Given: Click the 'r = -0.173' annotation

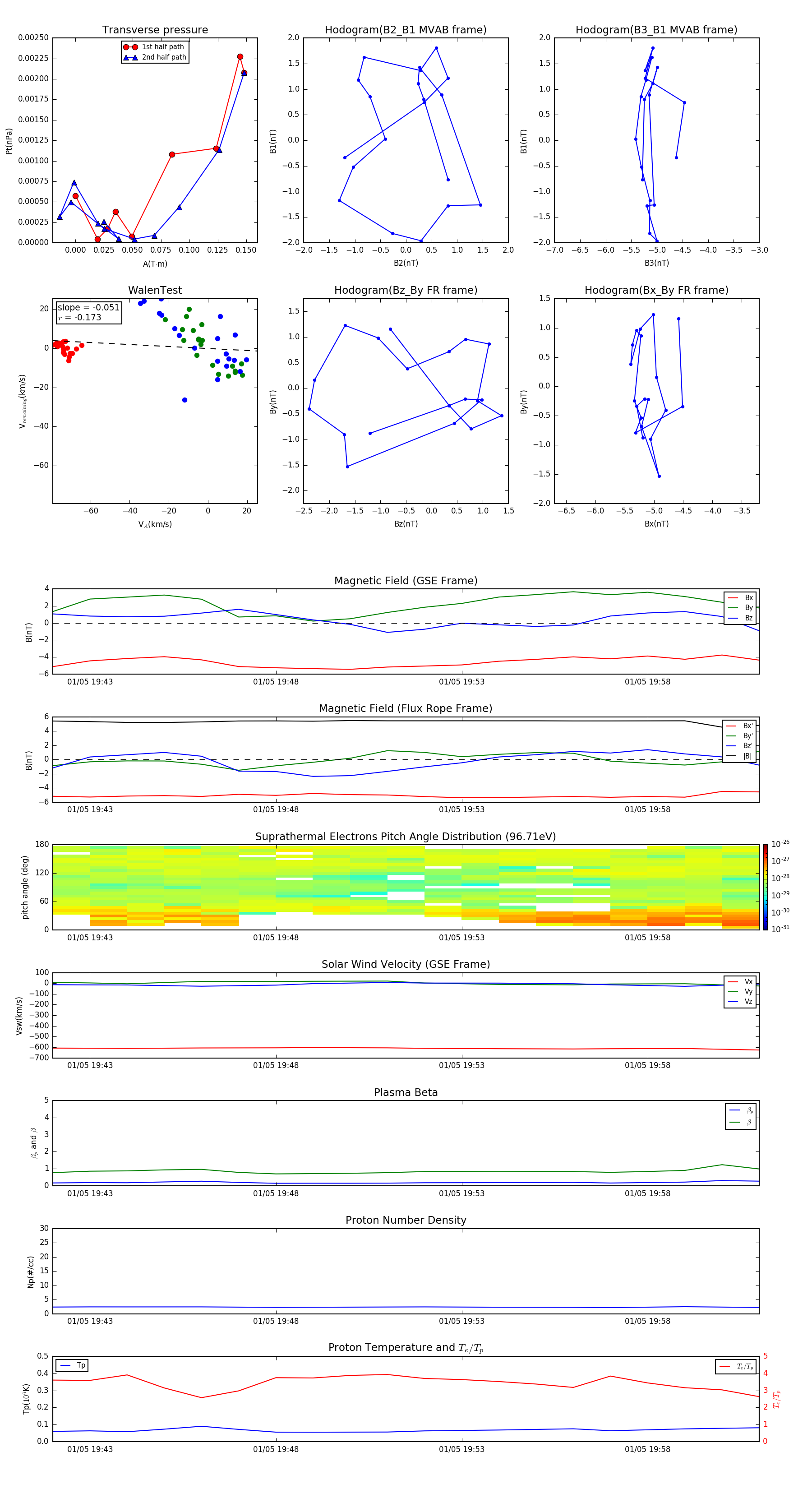Looking at the screenshot, I should tap(80, 317).
